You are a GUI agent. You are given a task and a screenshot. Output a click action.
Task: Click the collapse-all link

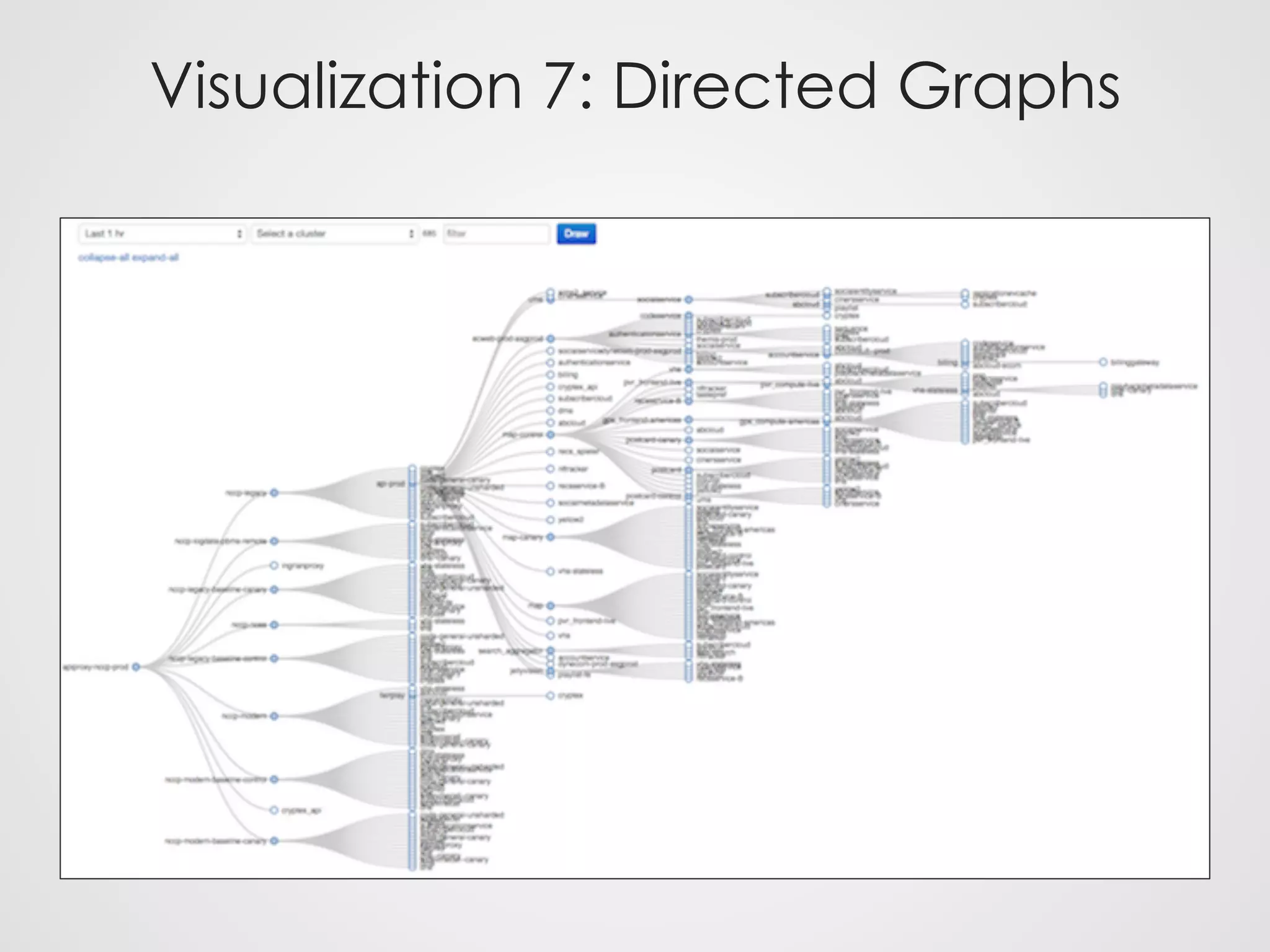(103, 257)
